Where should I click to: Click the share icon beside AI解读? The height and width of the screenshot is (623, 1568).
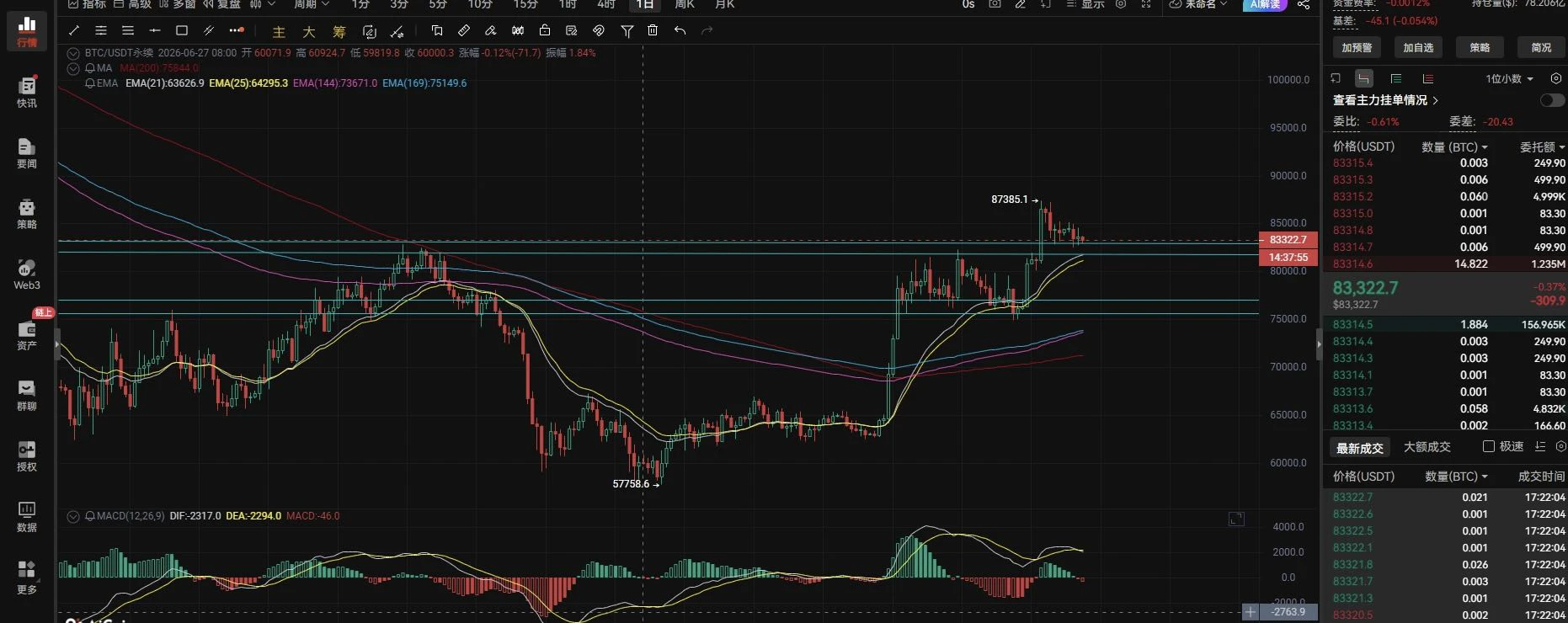[x=1304, y=5]
